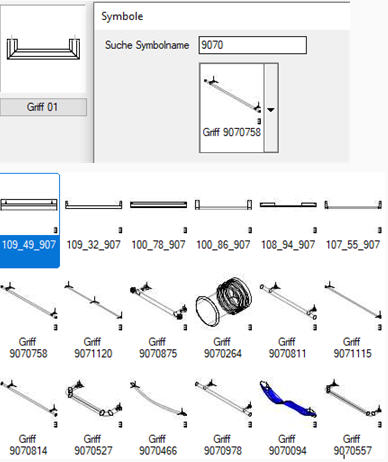Select the Griff 01 handle preview image
This screenshot has width=388, height=462.
(x=43, y=49)
